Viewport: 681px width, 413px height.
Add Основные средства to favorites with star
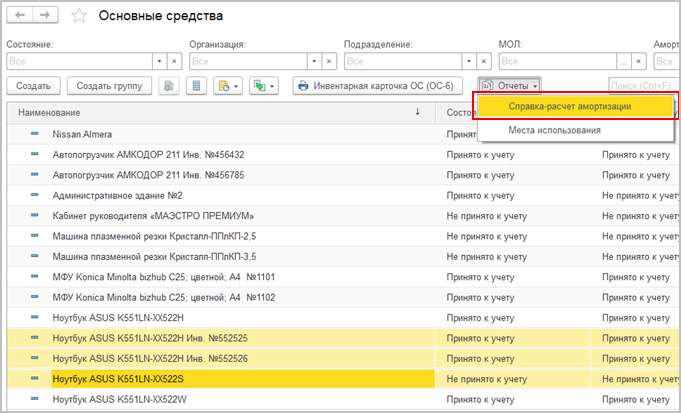coord(79,16)
